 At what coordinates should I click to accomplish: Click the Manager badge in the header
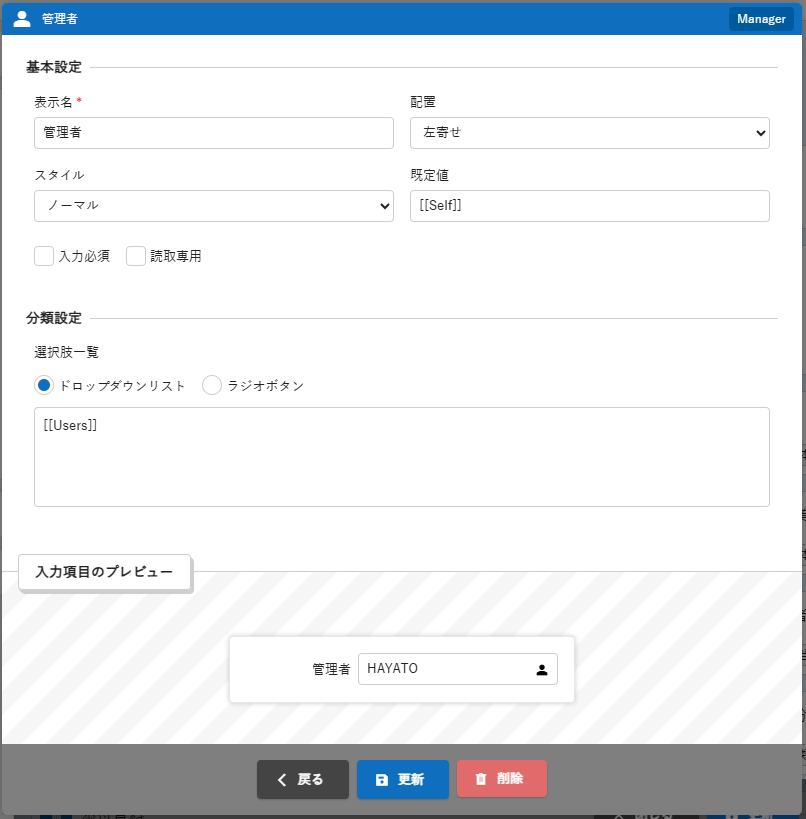[761, 19]
